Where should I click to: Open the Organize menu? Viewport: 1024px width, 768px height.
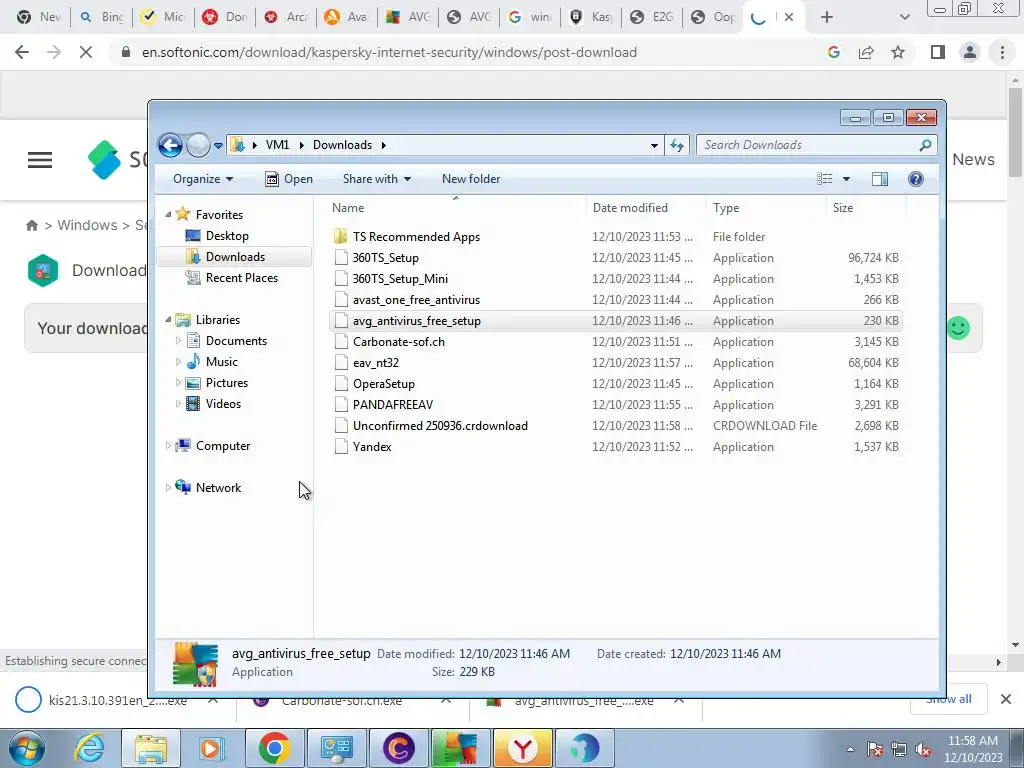[x=203, y=179]
